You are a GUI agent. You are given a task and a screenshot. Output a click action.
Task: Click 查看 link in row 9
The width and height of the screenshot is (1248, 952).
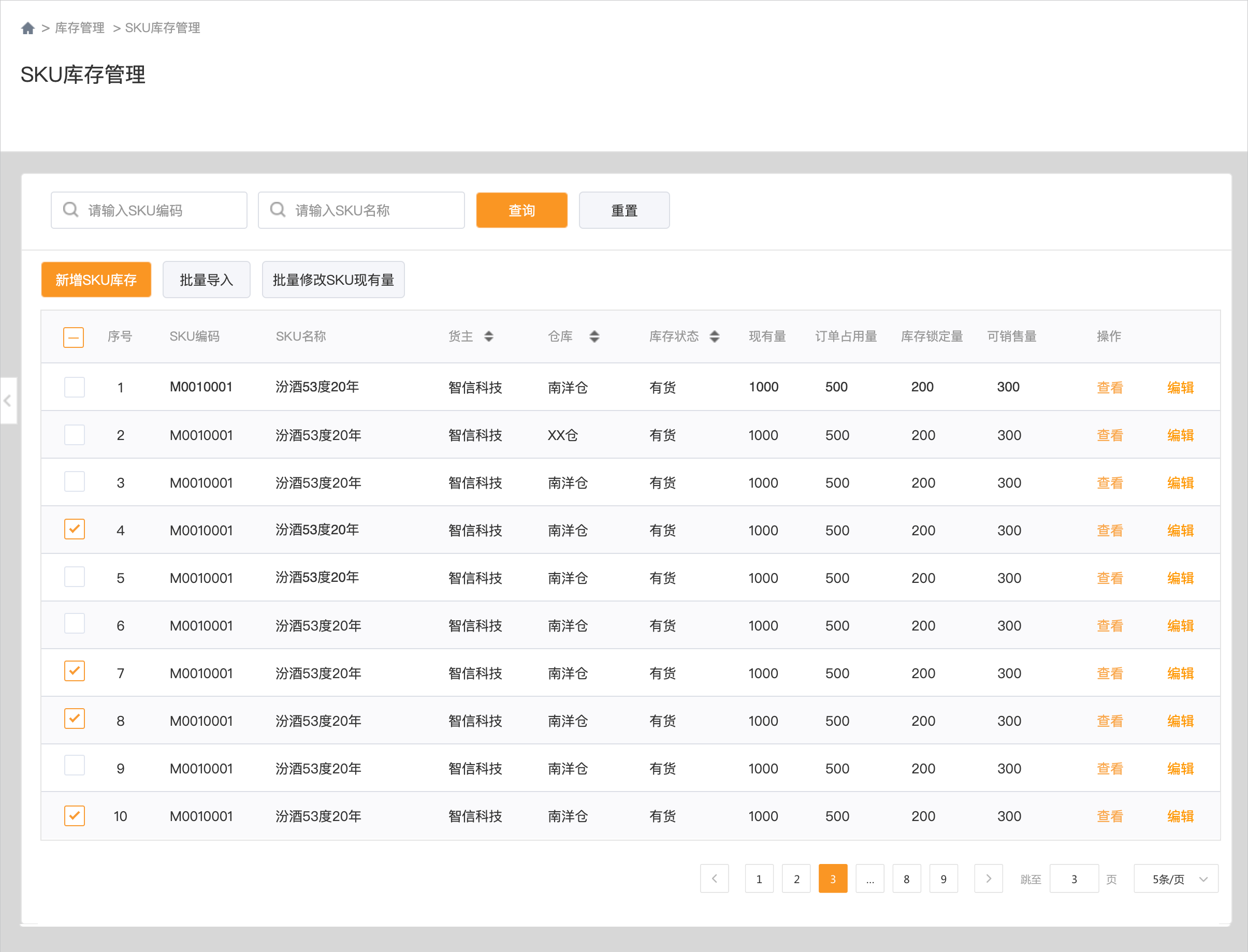pos(1110,768)
